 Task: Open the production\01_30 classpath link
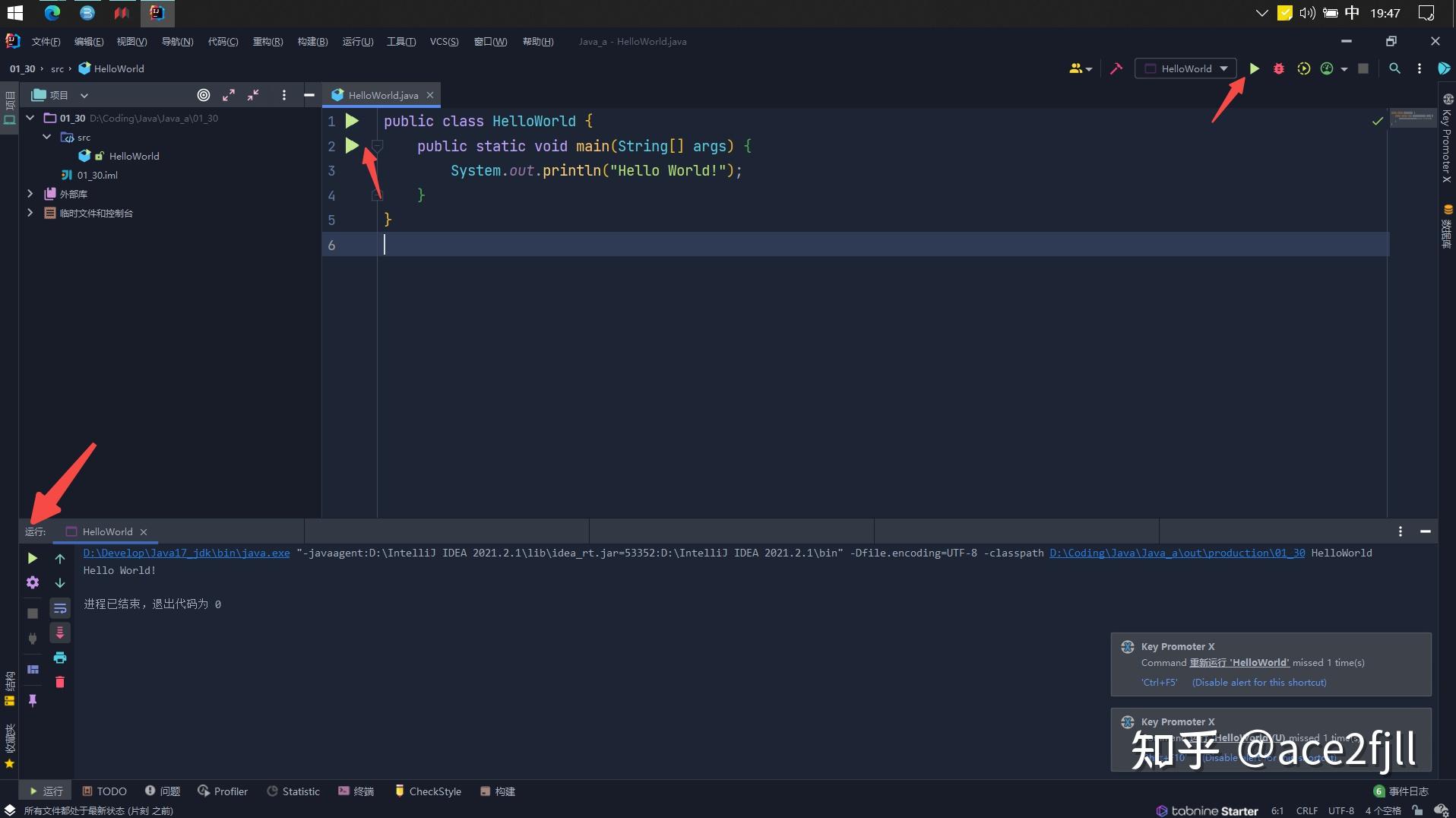1177,553
